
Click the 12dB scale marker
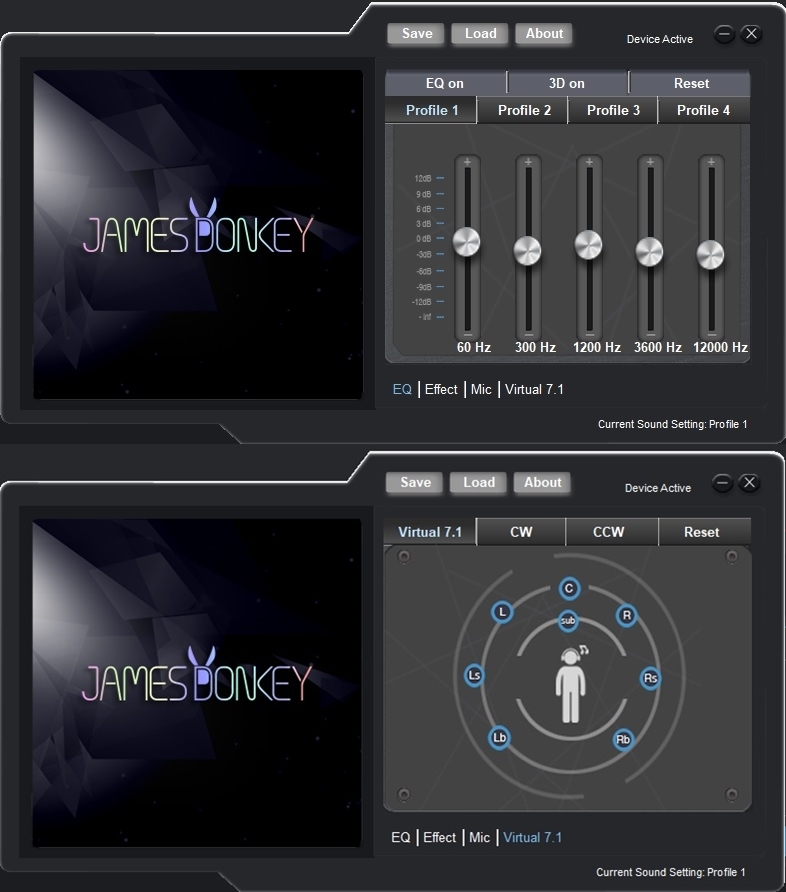point(429,179)
